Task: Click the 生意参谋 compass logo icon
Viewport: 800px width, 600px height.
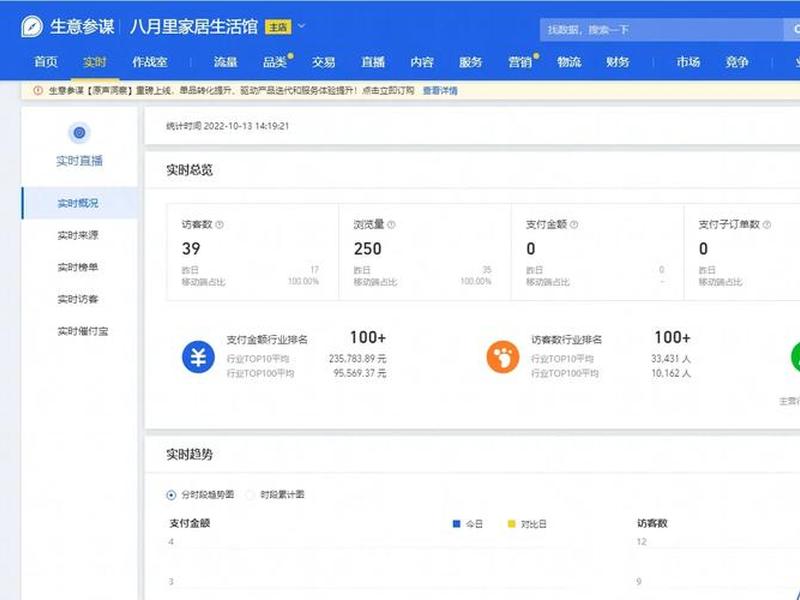Action: pos(32,27)
